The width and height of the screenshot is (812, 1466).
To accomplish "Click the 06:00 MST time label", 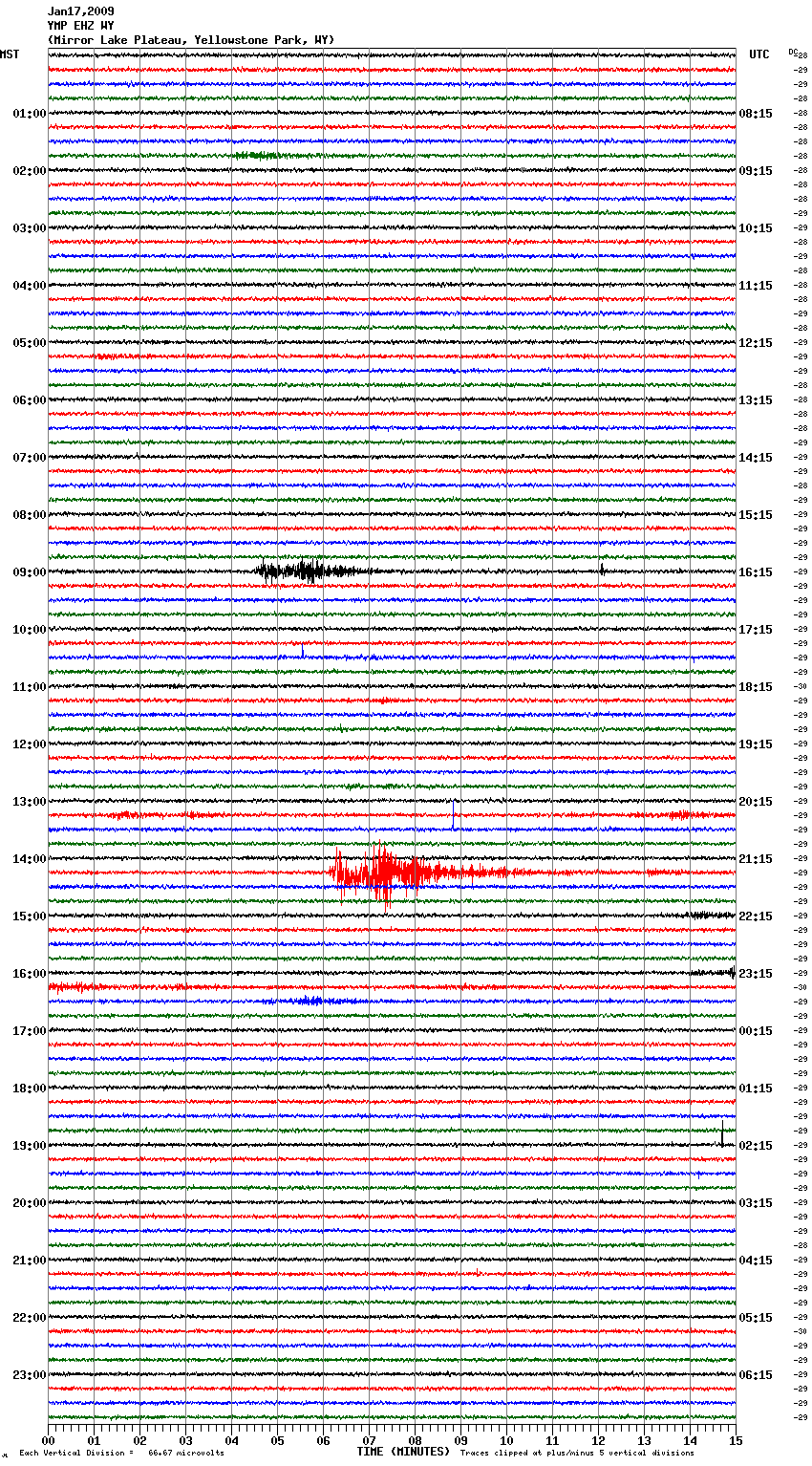I will 29,400.
